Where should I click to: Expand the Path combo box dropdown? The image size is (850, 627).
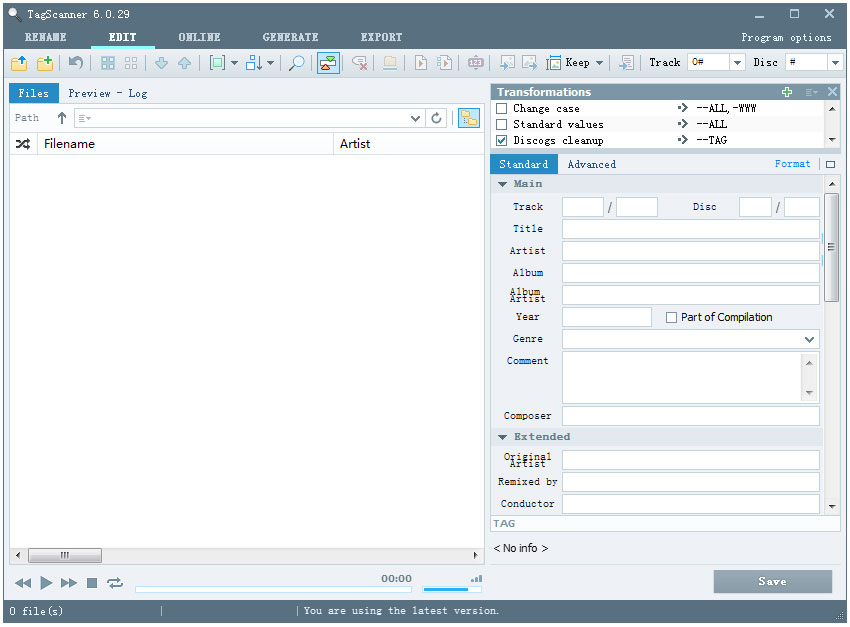416,118
